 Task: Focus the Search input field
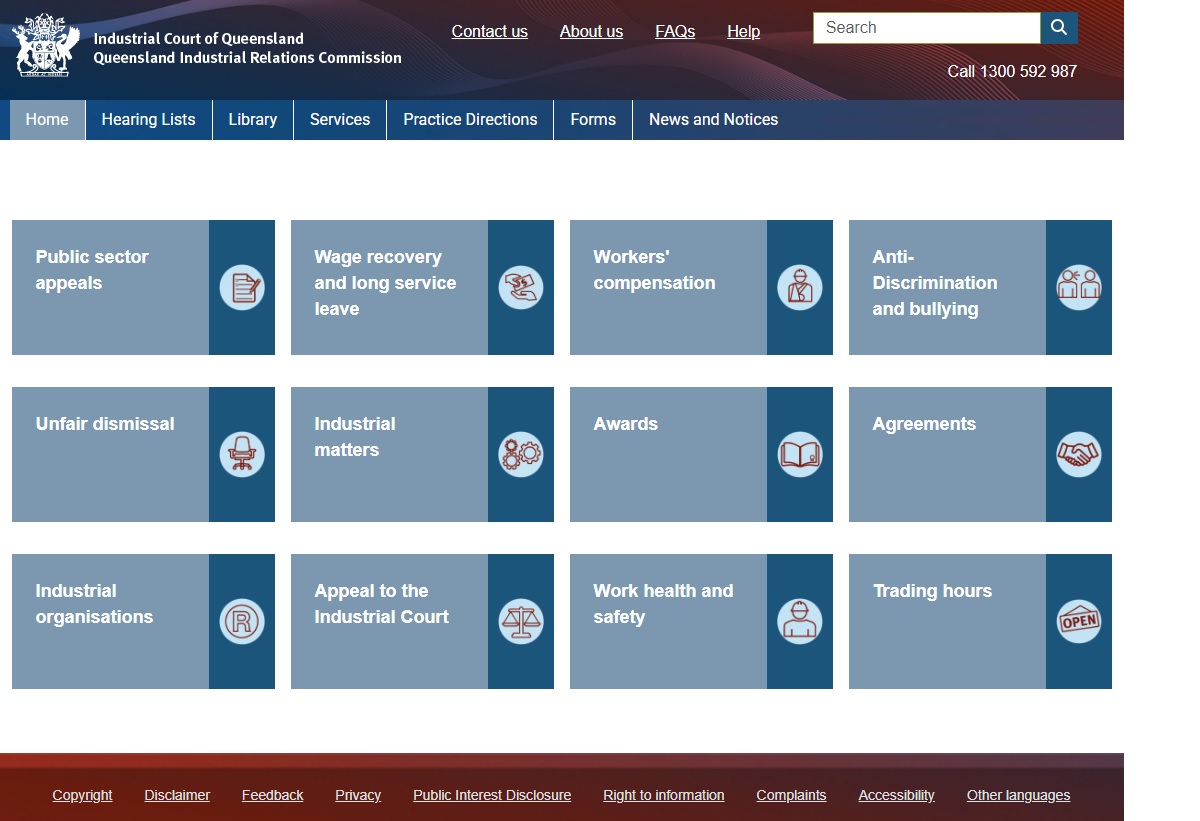tap(927, 28)
